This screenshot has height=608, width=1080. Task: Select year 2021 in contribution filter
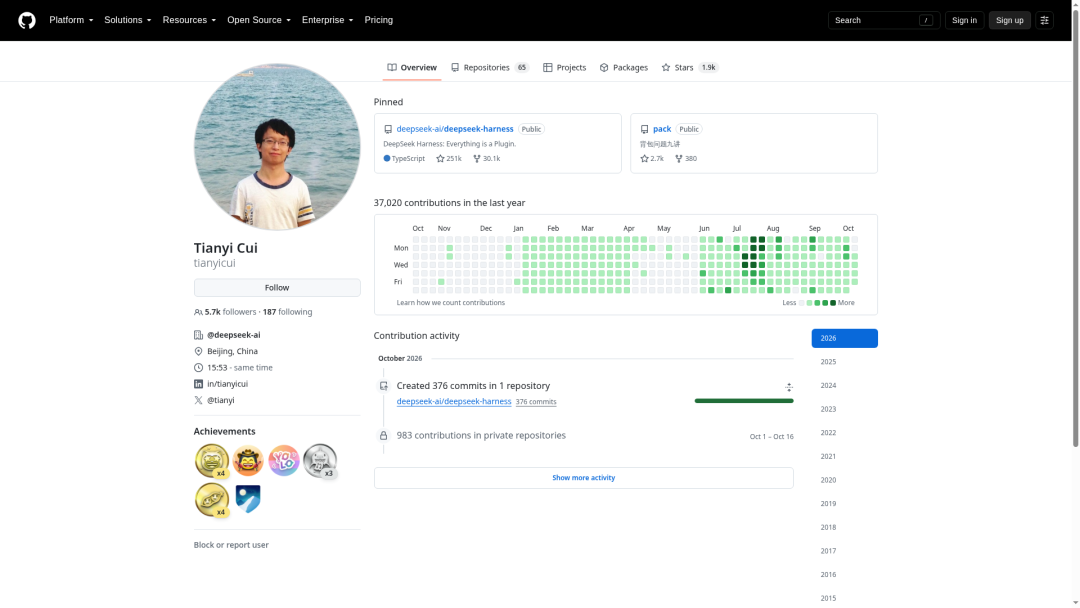844,457
